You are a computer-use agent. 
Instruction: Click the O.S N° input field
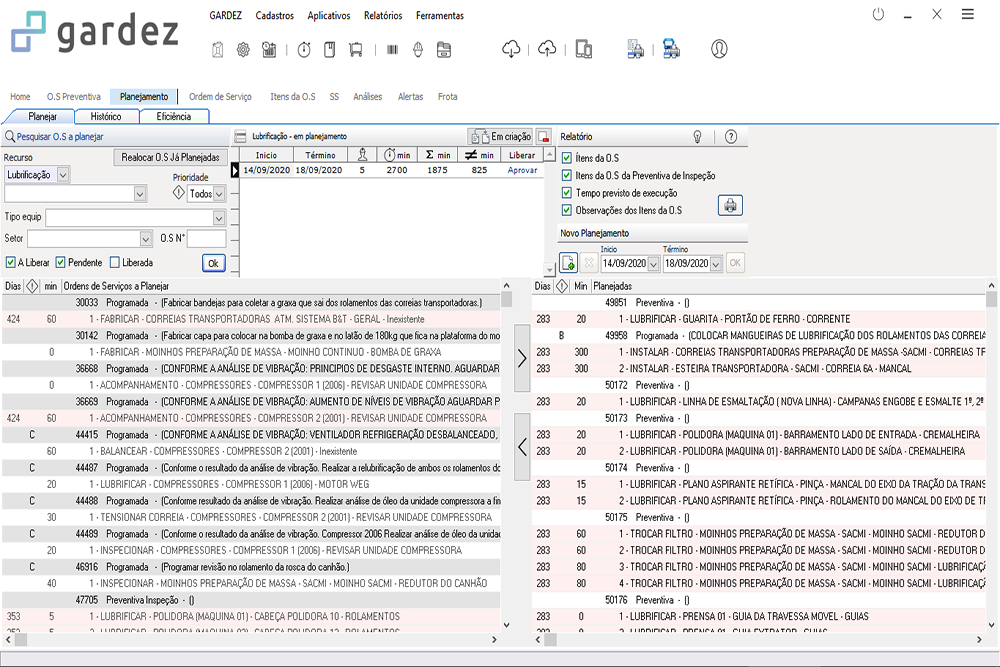pos(207,238)
